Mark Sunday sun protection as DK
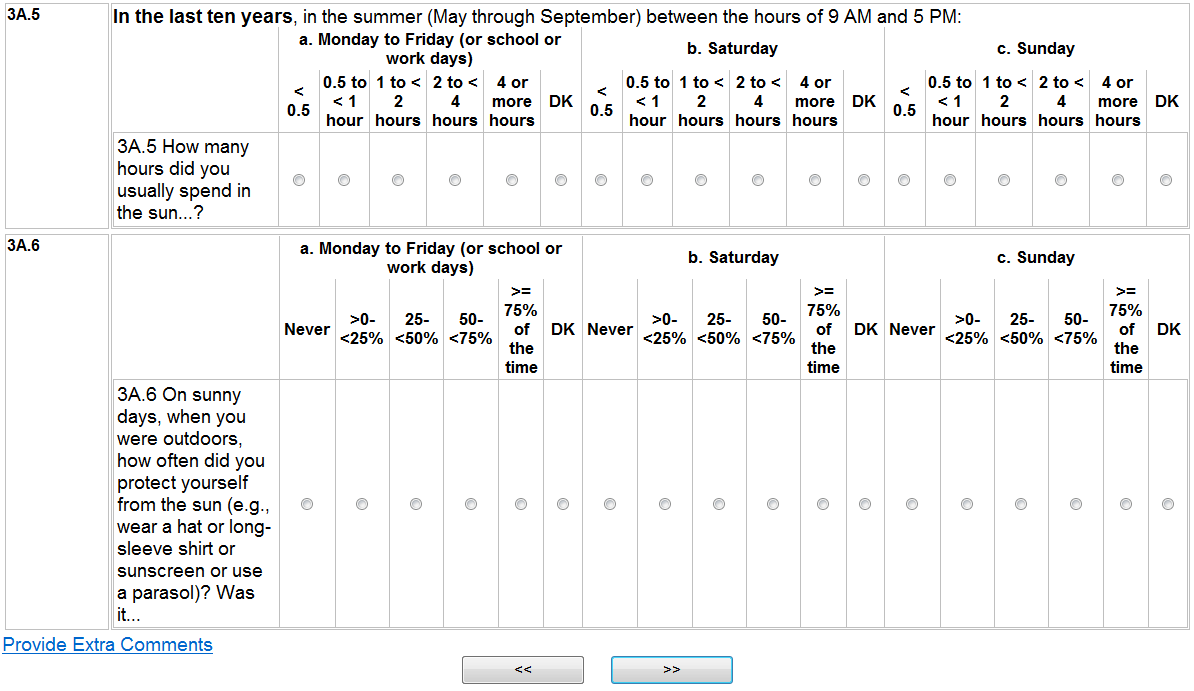Screen dimensions: 1194x691 1168,504
